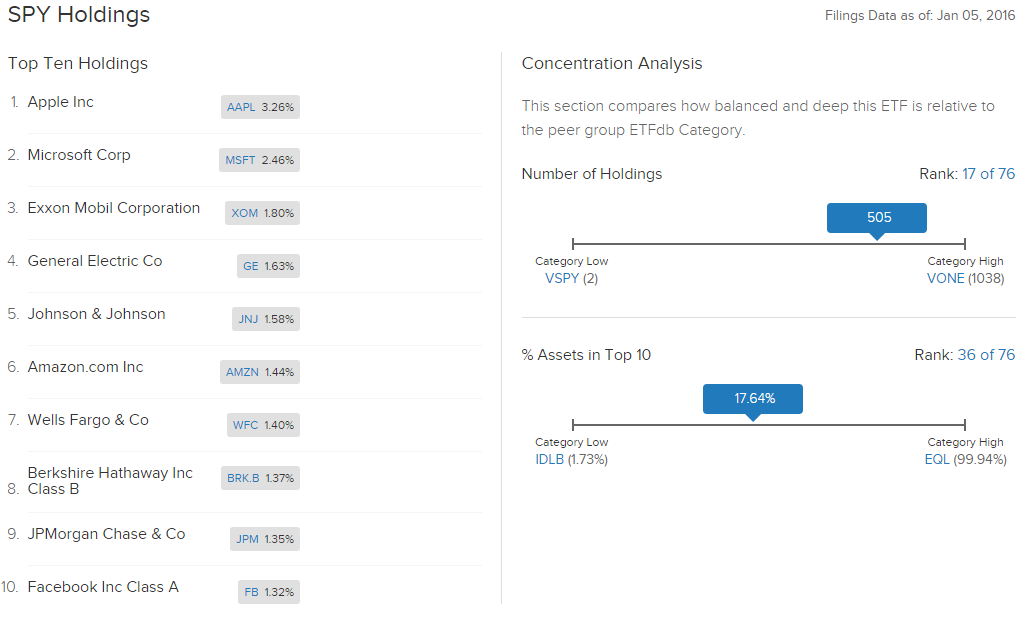Click the BRK.B ticker link
The height and width of the screenshot is (617, 1019).
(243, 478)
